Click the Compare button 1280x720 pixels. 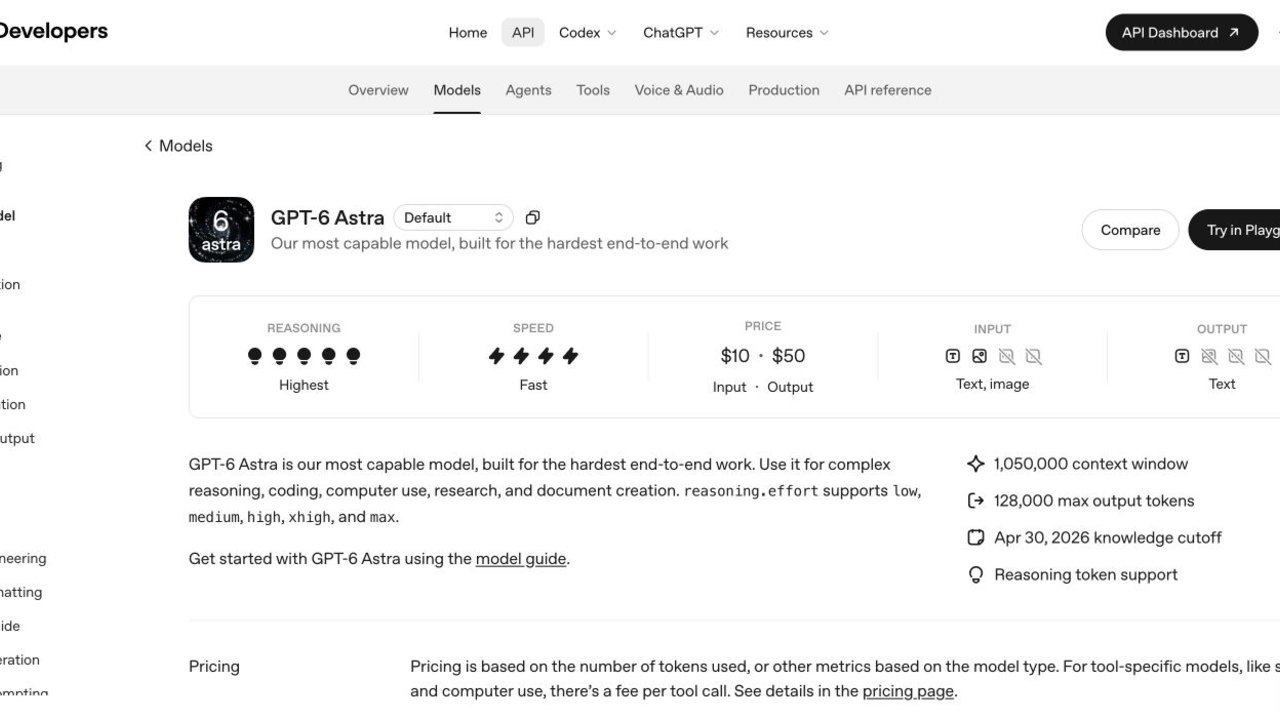(1130, 230)
